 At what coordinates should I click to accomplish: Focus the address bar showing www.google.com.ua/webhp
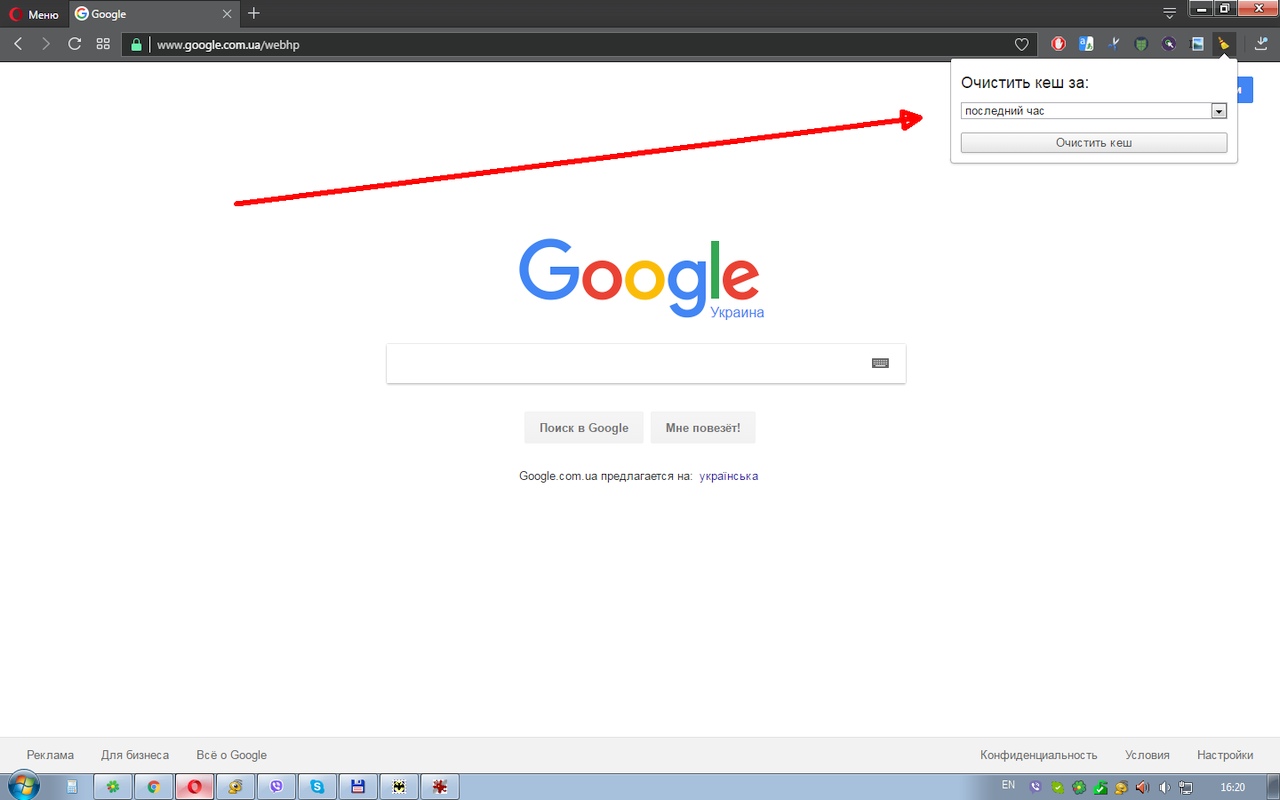click(580, 44)
